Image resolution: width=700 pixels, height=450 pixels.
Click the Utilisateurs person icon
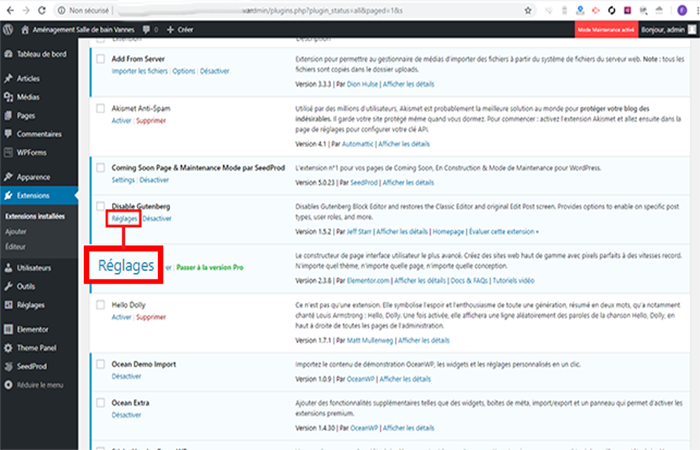(x=8, y=268)
